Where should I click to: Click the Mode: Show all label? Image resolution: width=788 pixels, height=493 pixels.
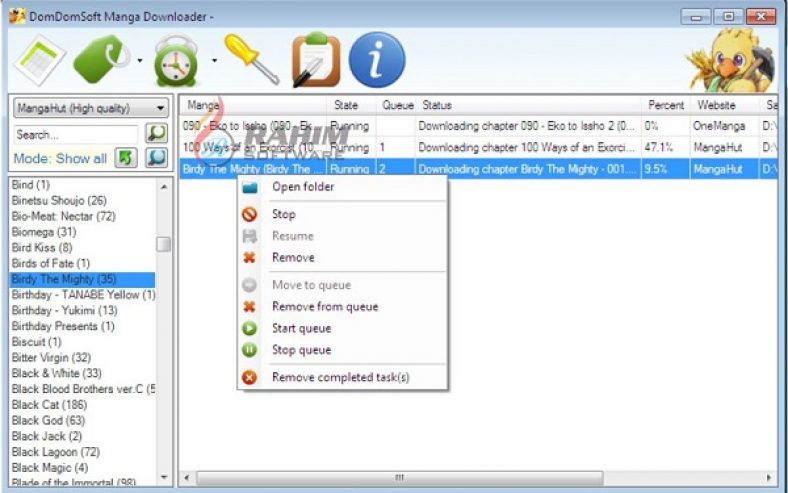60,159
